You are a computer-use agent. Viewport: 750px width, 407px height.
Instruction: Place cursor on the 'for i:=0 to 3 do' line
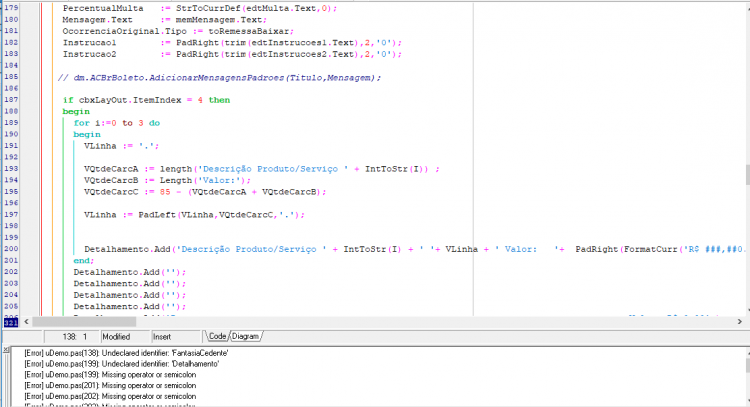click(x=117, y=123)
